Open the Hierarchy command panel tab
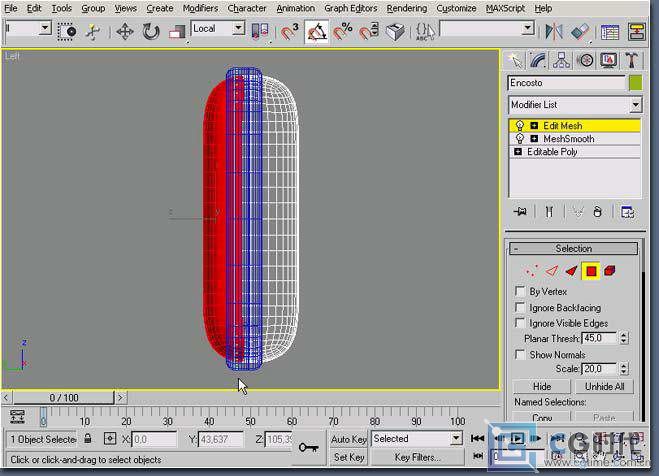Image resolution: width=659 pixels, height=476 pixels. point(561,60)
